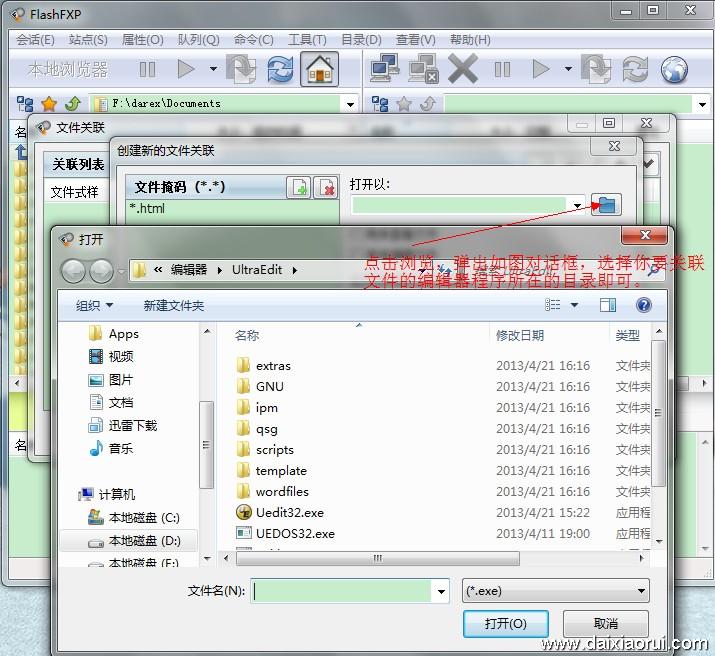Viewport: 715px width, 656px height.
Task: Click the local refresh icon
Action: point(280,69)
